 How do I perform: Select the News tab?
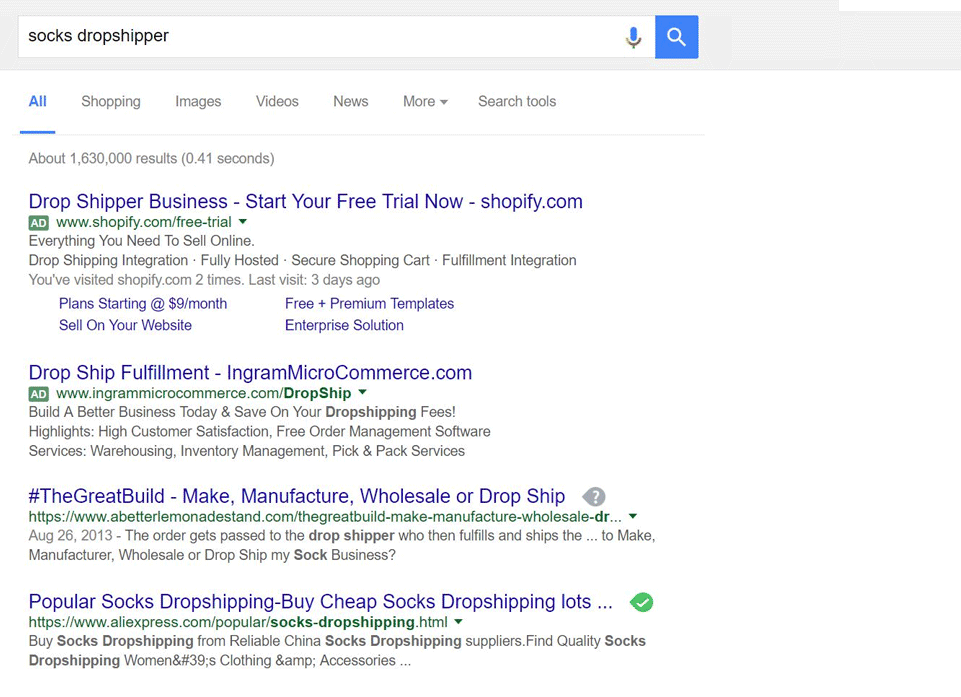click(351, 102)
